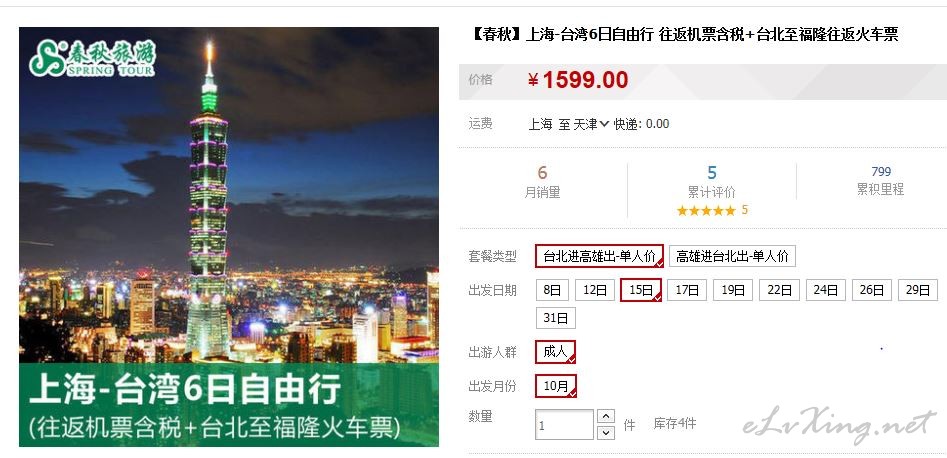Decrease quantity with the down arrow
Viewport: 947px width, 458px height.
click(x=606, y=433)
